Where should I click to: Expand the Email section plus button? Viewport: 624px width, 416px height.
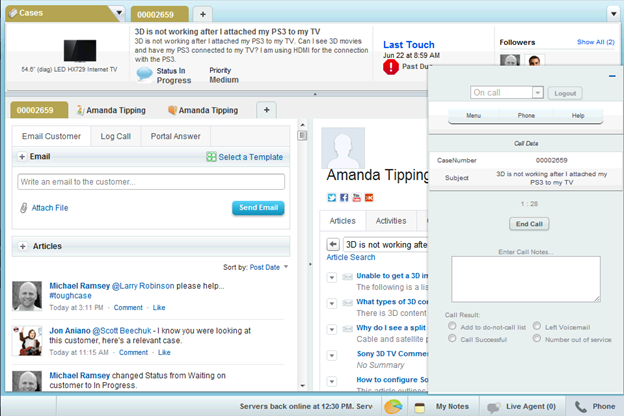[22, 157]
